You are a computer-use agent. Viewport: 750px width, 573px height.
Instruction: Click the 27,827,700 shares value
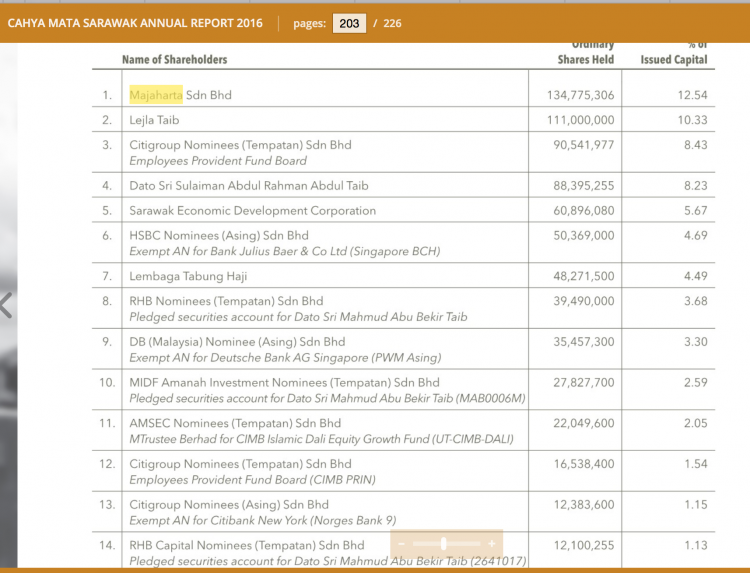pos(584,383)
